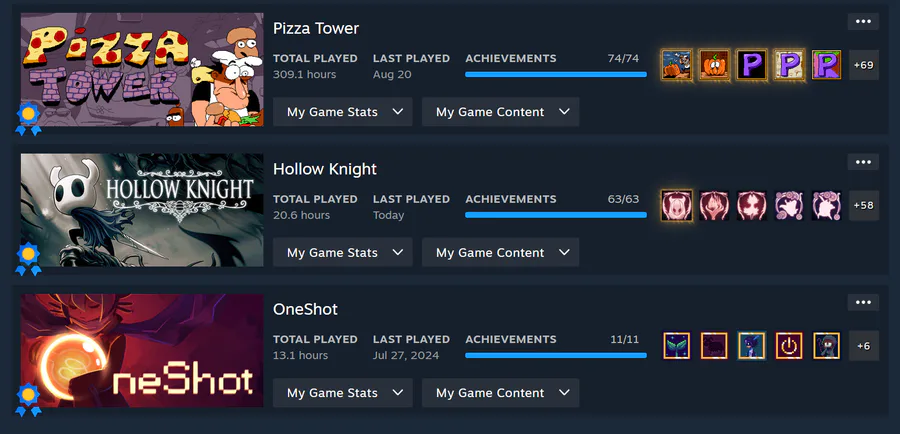Viewport: 900px width, 434px height.
Task: Click the first gold-framed Hollow Knight achievement icon
Action: (677, 206)
